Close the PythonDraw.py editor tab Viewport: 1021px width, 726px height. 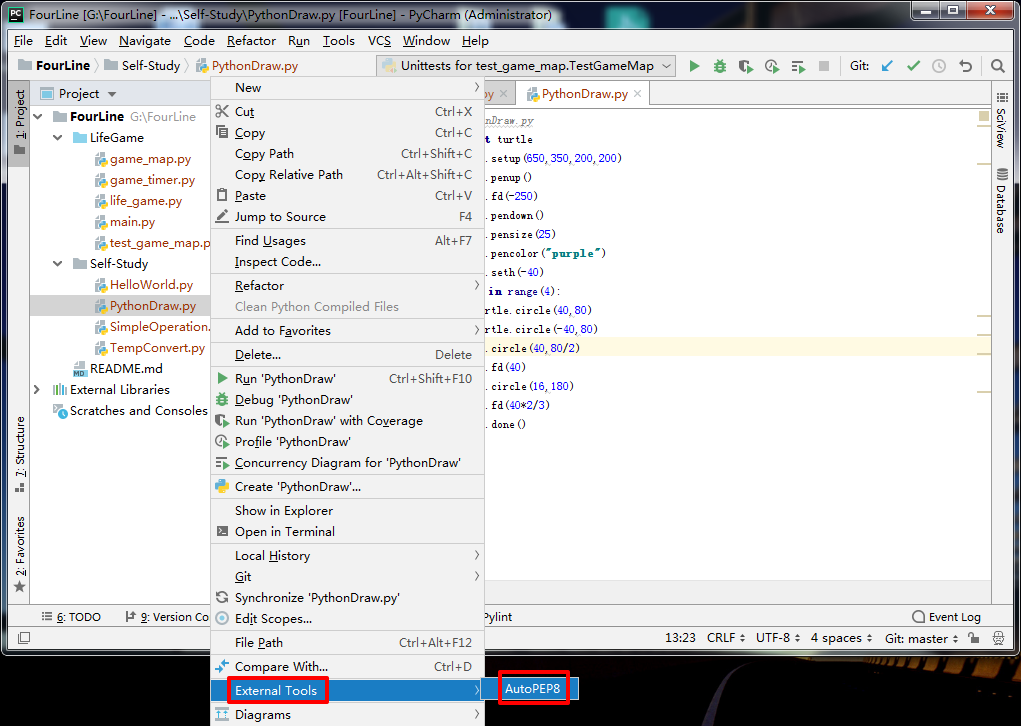(x=637, y=94)
